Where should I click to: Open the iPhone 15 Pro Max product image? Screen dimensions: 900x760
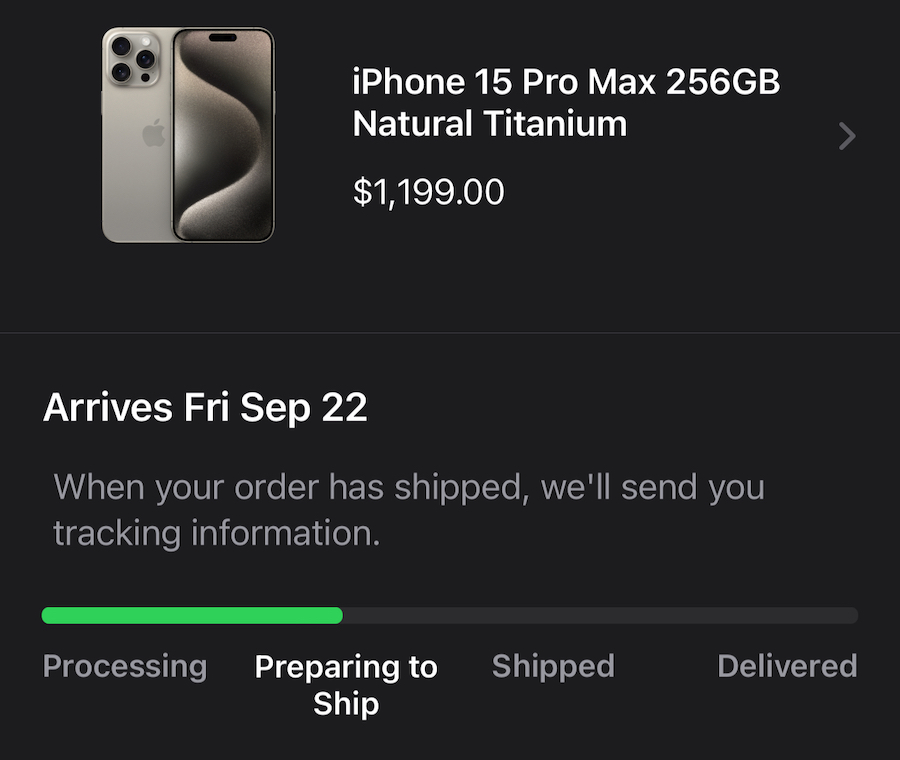pos(188,135)
